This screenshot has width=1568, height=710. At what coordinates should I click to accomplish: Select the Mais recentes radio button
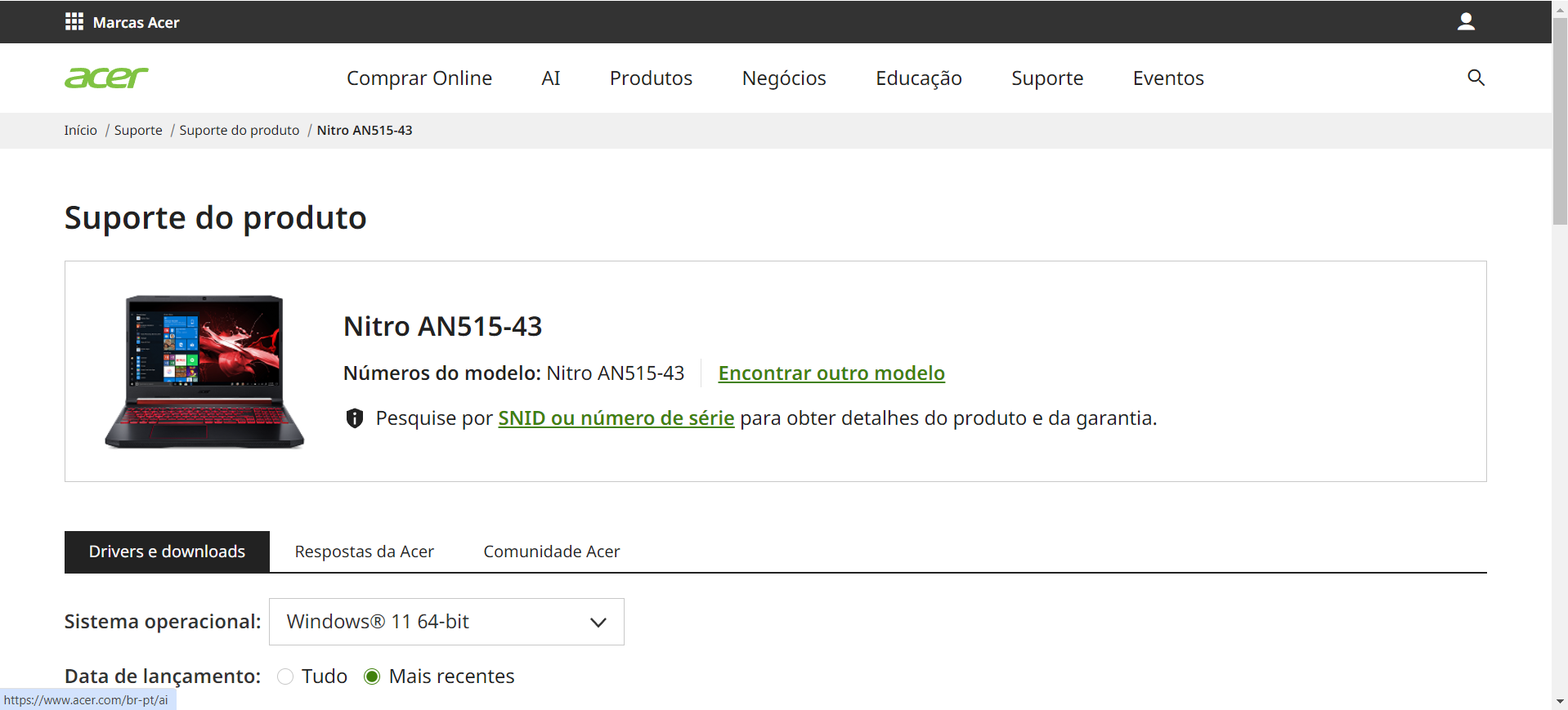point(372,677)
